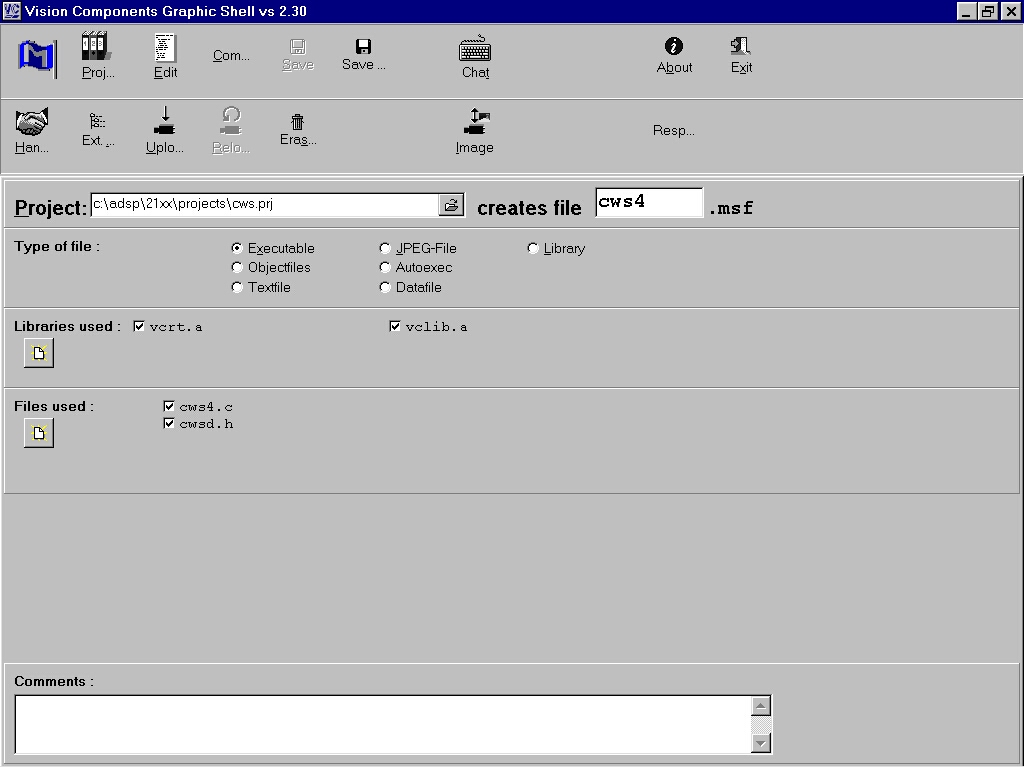This screenshot has width=1024, height=768.
Task: Select the Executable radio button
Action: coord(237,248)
